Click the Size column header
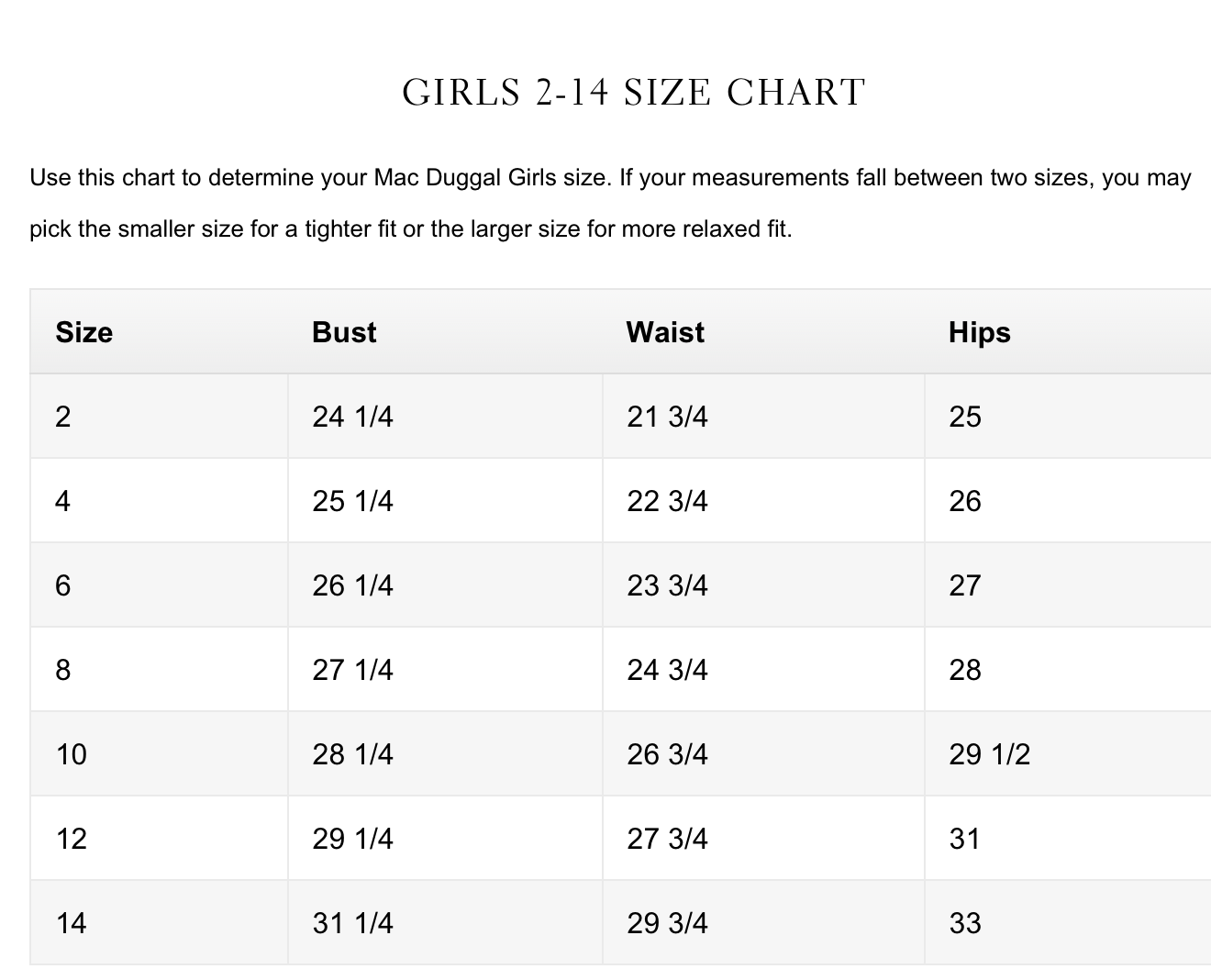The image size is (1211, 980). 83,332
